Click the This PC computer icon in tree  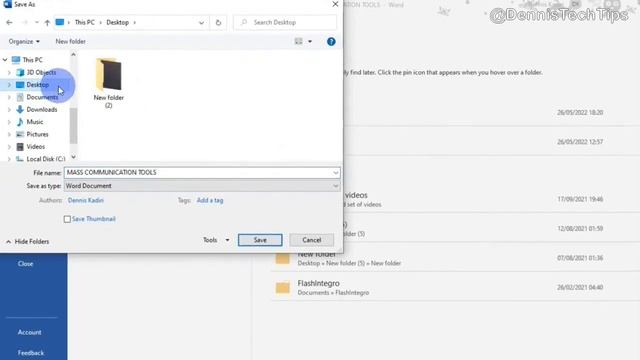pyautogui.click(x=16, y=60)
